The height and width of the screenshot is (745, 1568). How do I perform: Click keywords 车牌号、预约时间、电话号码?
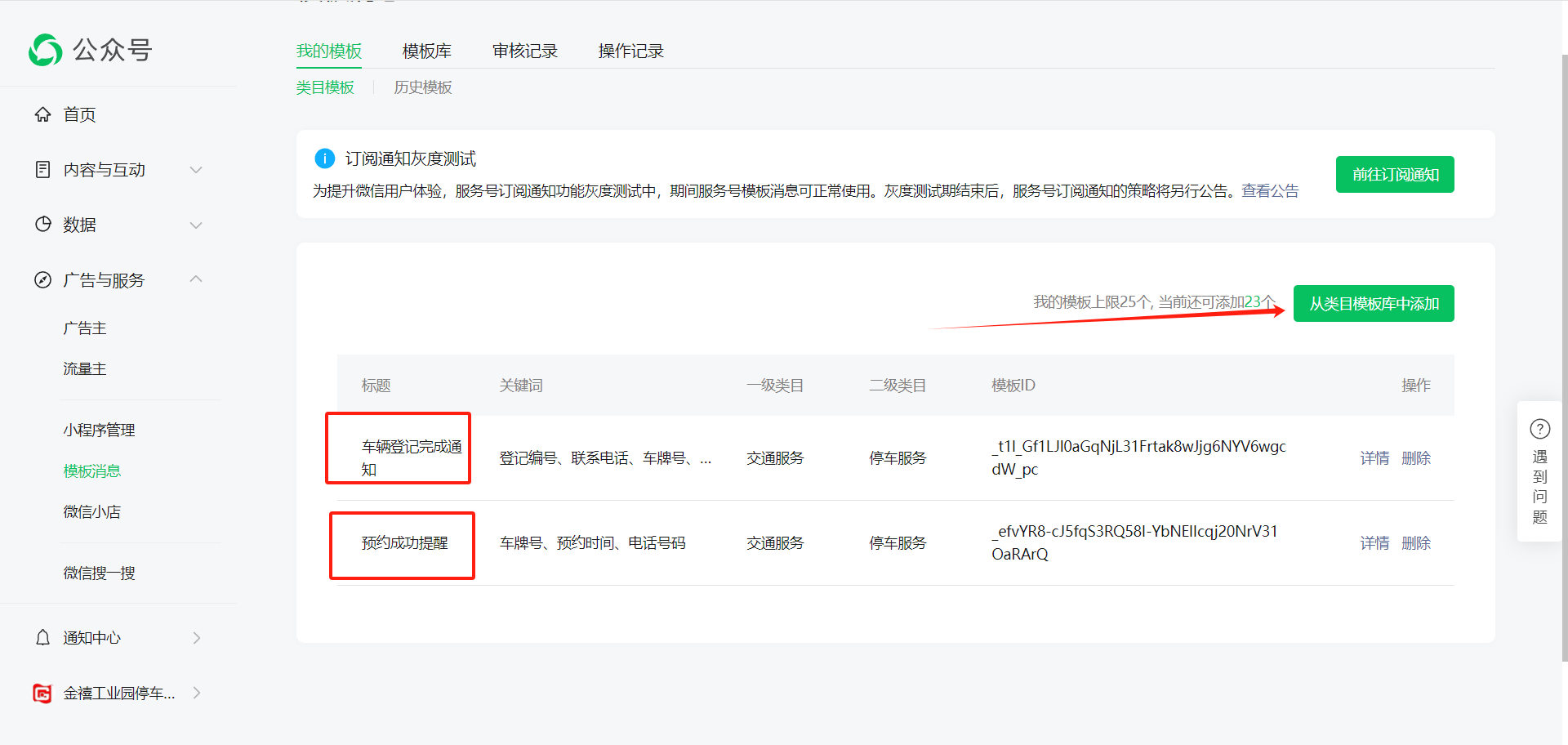tap(592, 543)
